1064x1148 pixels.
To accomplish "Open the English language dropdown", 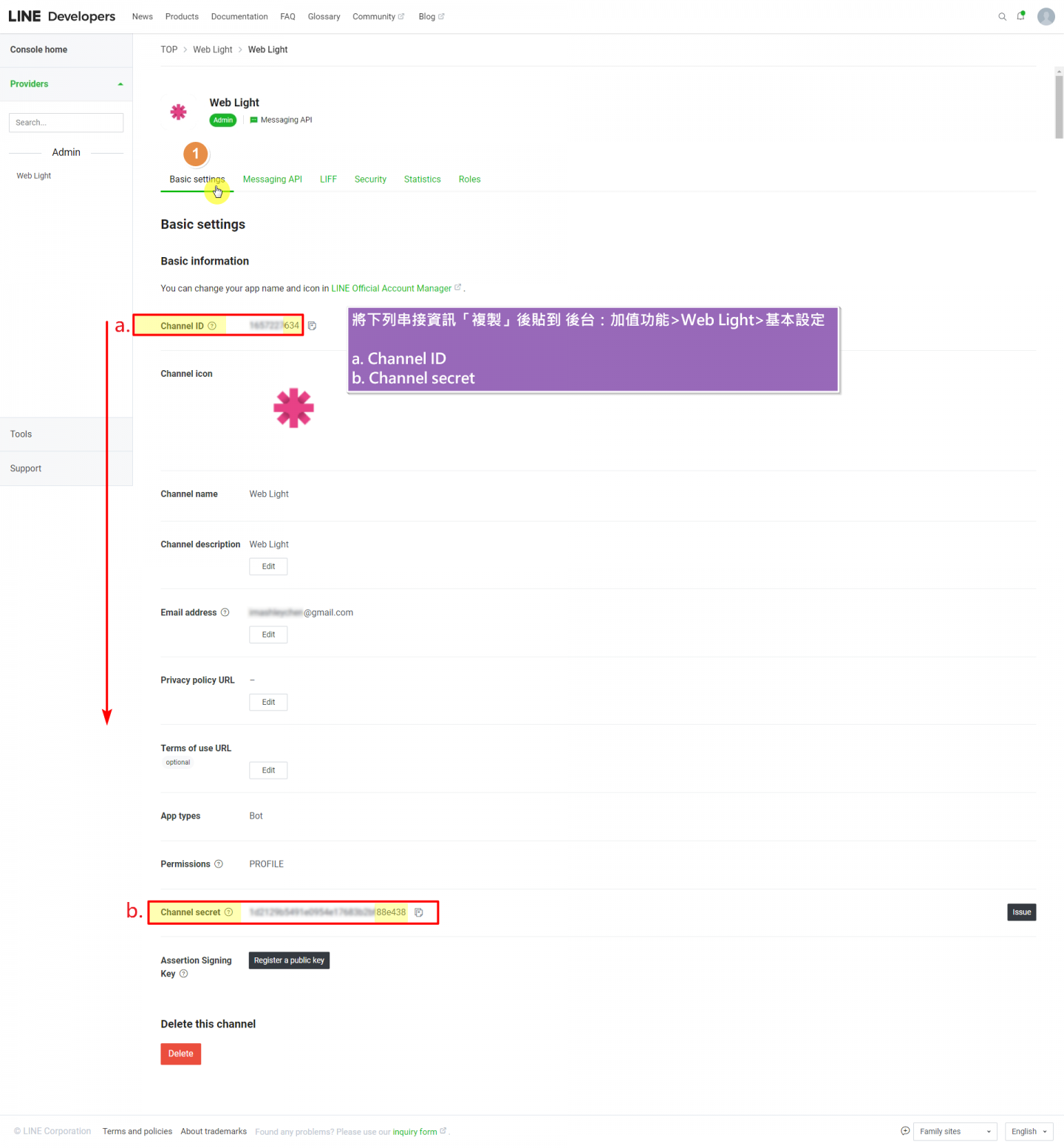I will pyautogui.click(x=1029, y=1131).
